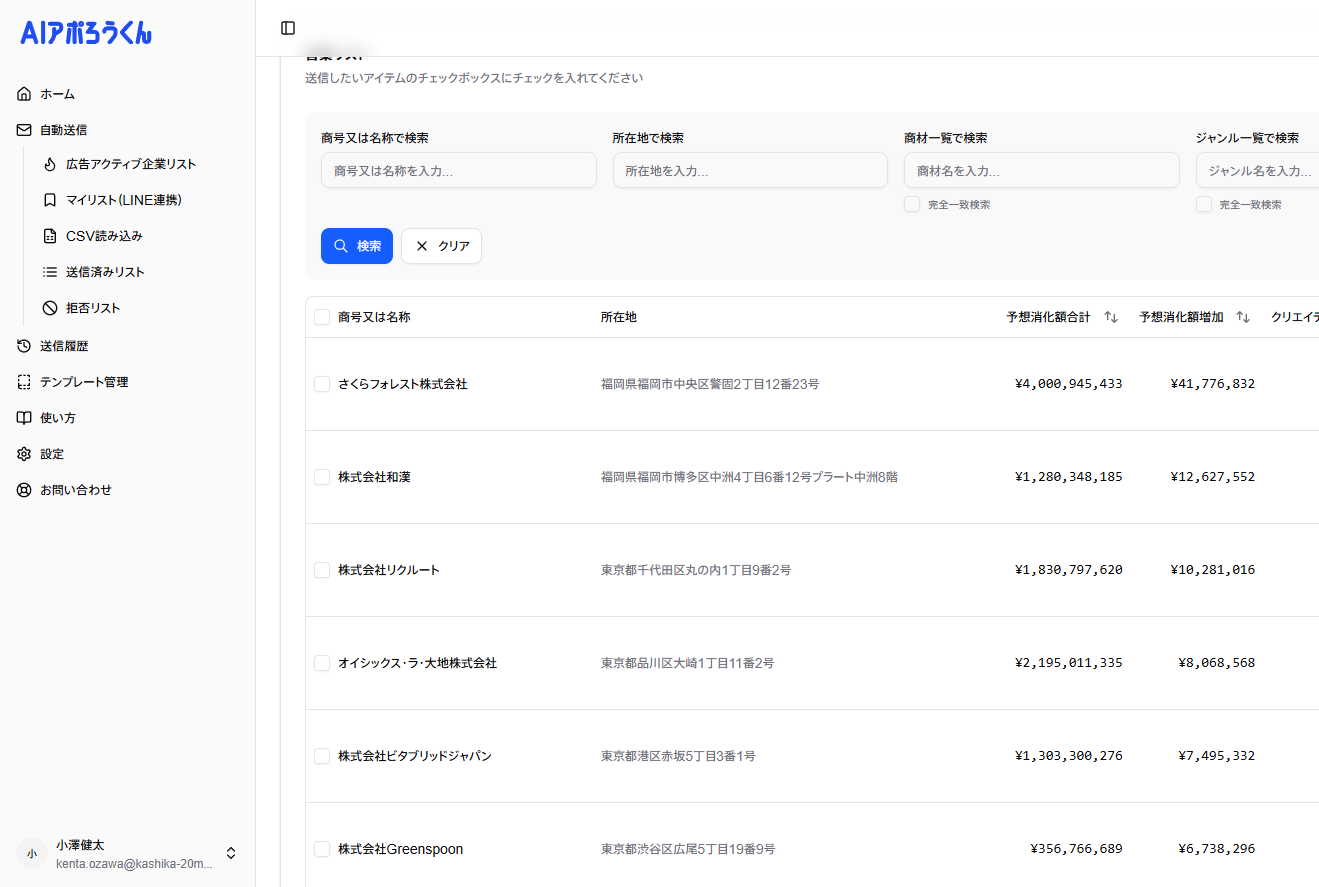Select the ホーム home icon
Image resolution: width=1319 pixels, height=887 pixels.
point(23,93)
